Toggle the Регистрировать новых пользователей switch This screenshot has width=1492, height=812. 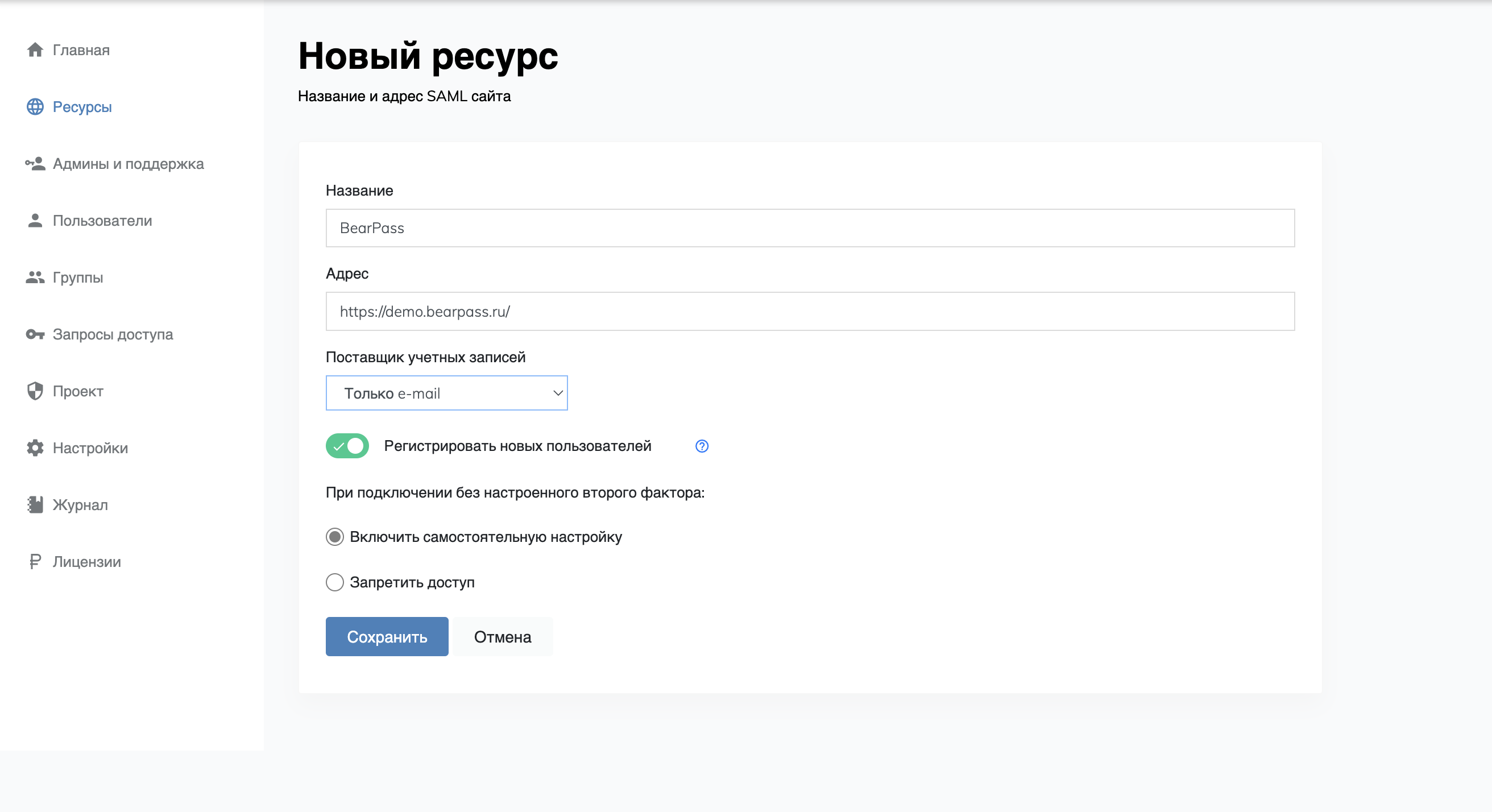[x=347, y=446]
